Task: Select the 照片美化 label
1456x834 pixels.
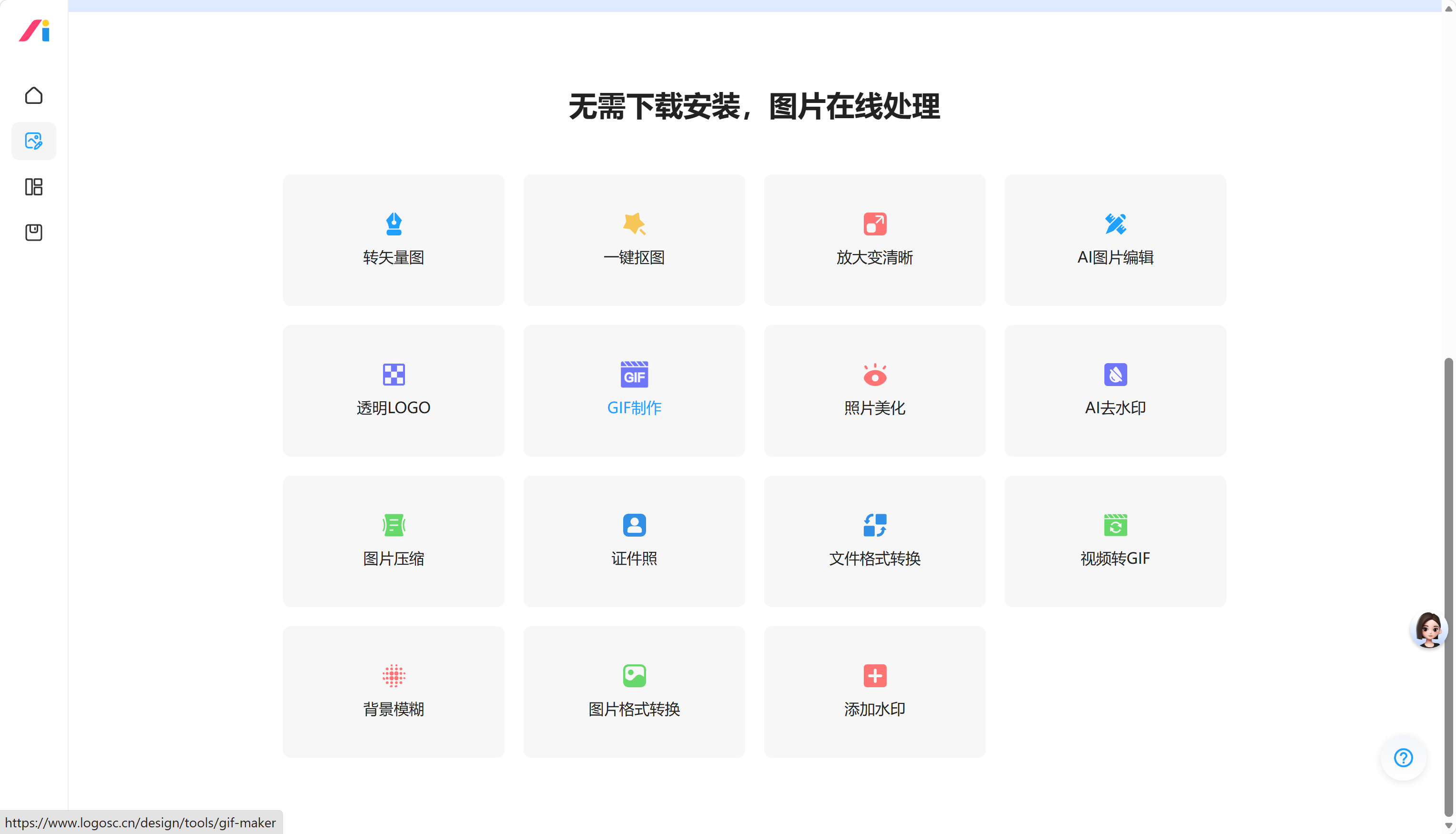Action: click(x=875, y=408)
